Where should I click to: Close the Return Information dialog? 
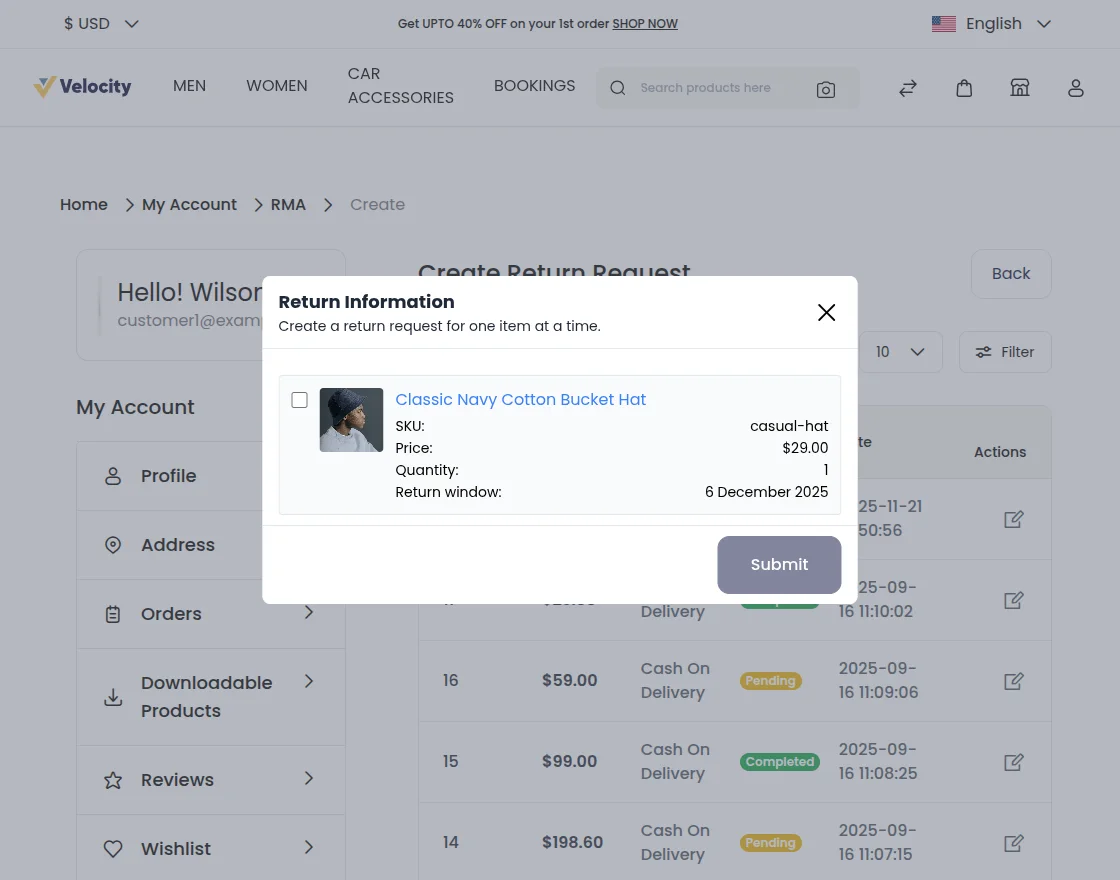click(x=826, y=313)
